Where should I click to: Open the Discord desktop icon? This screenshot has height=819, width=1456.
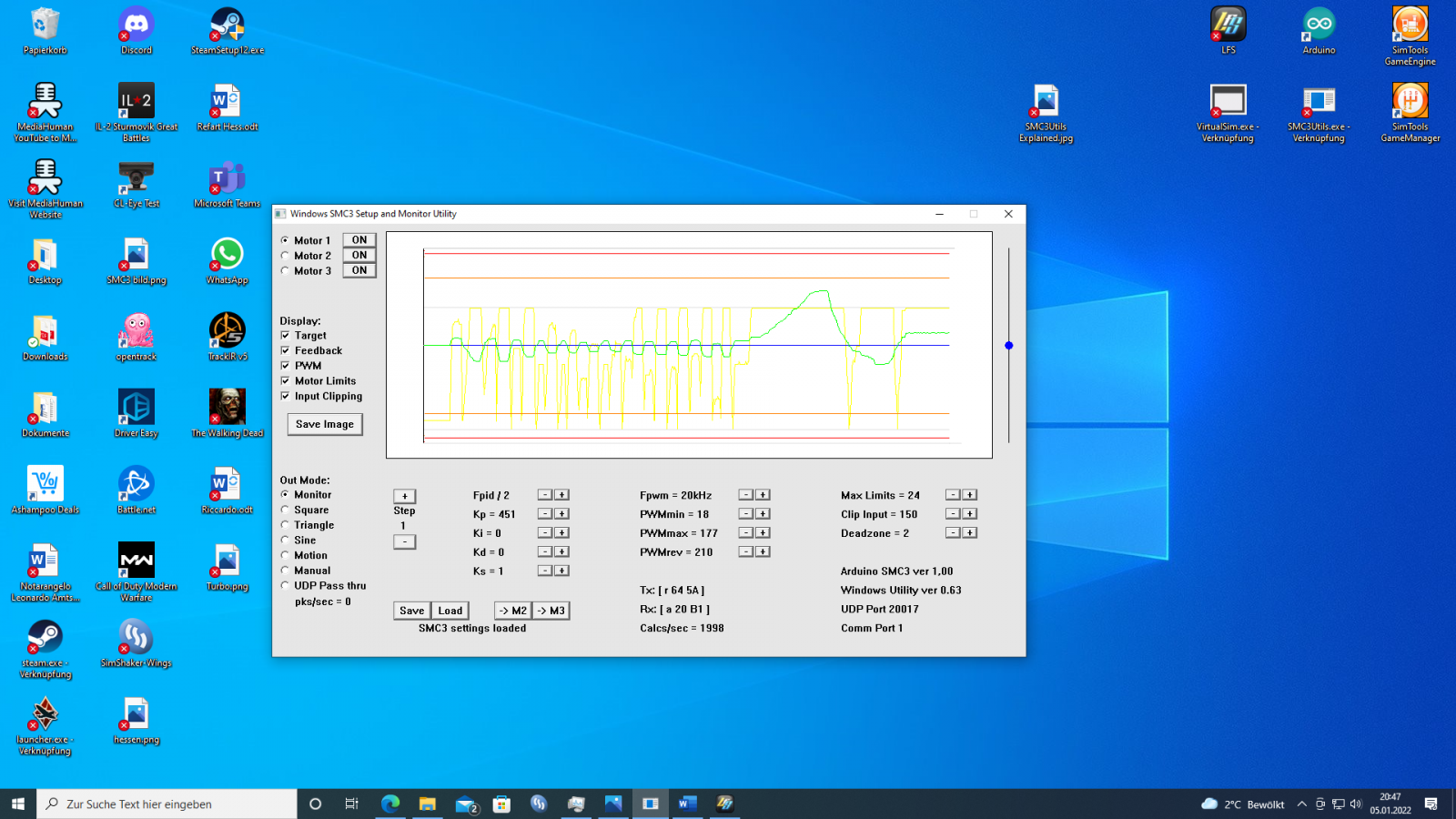click(x=136, y=32)
